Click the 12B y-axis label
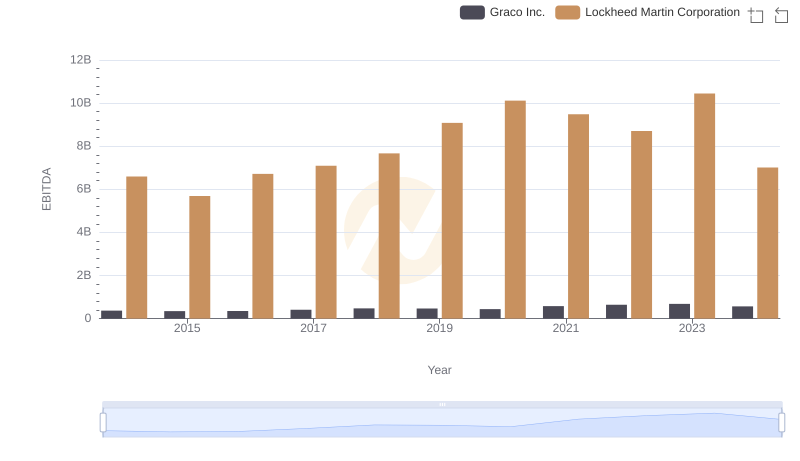800x461 pixels. [x=81, y=60]
